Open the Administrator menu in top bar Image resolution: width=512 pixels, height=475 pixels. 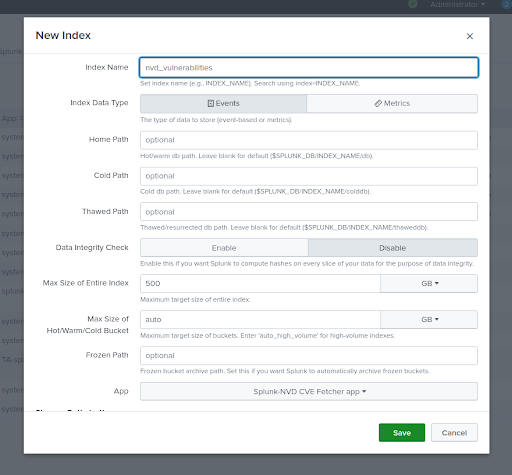coord(457,5)
